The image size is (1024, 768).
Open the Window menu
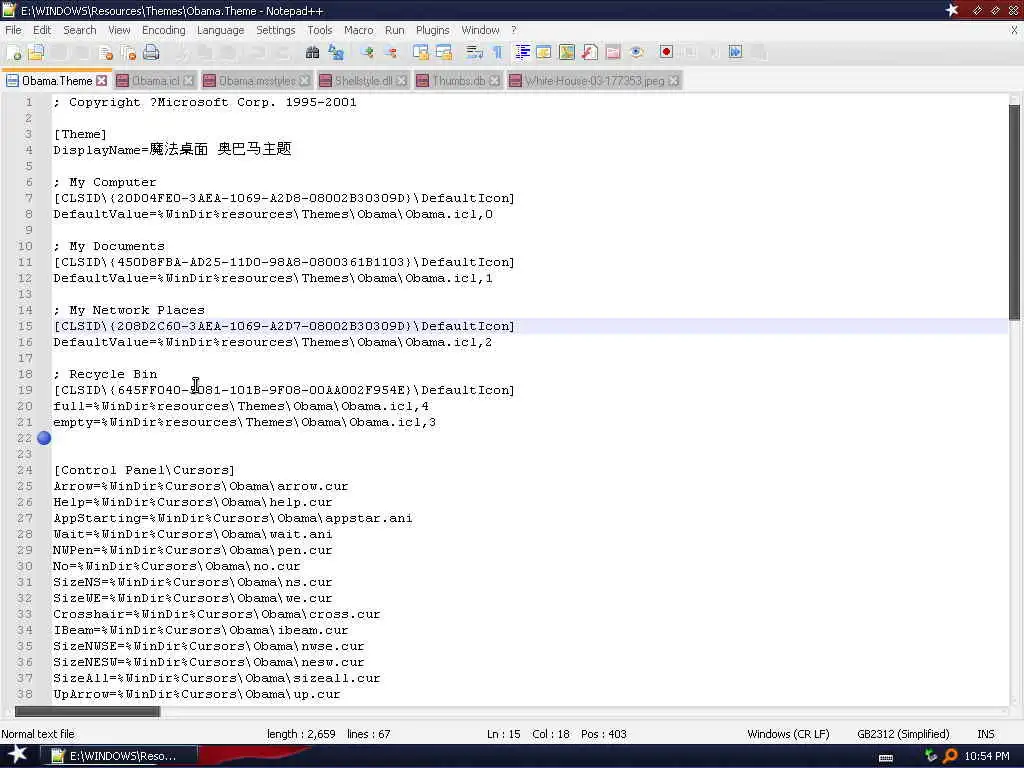point(480,30)
